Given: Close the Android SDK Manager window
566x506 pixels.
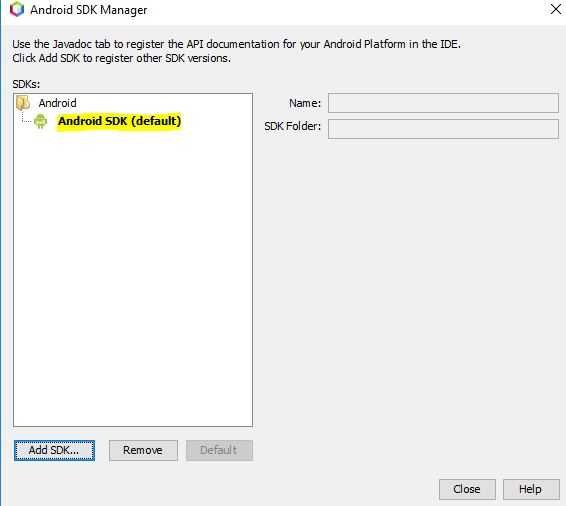Looking at the screenshot, I should (556, 9).
